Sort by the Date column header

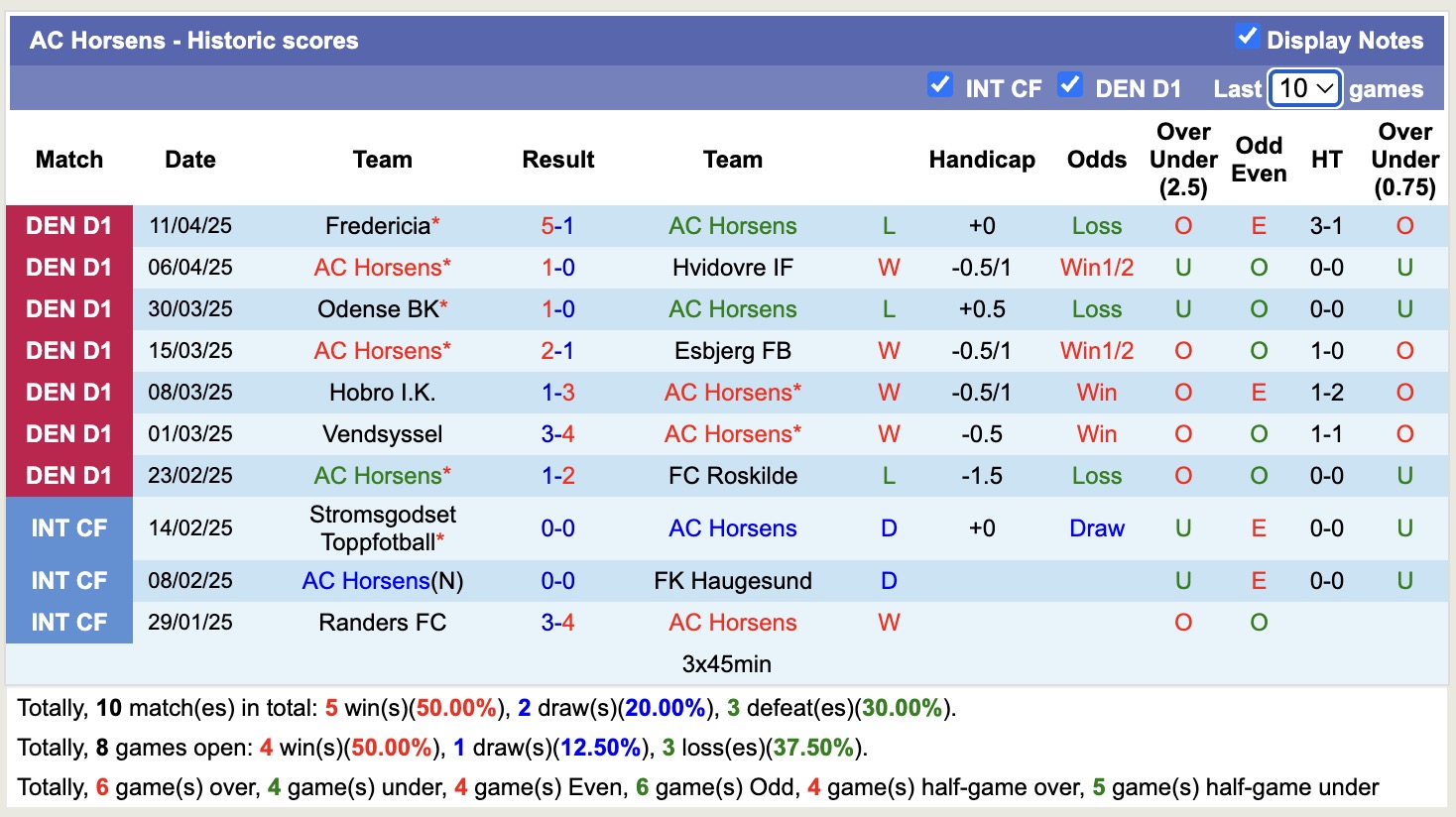[x=188, y=159]
